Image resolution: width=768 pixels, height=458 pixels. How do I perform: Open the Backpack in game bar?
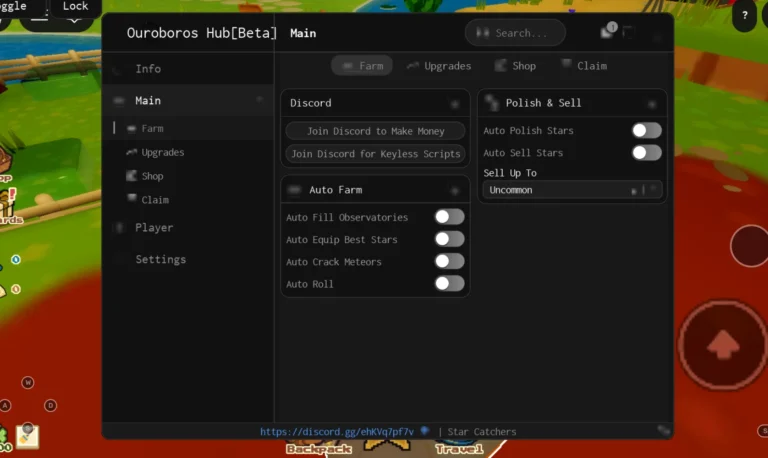(319, 448)
